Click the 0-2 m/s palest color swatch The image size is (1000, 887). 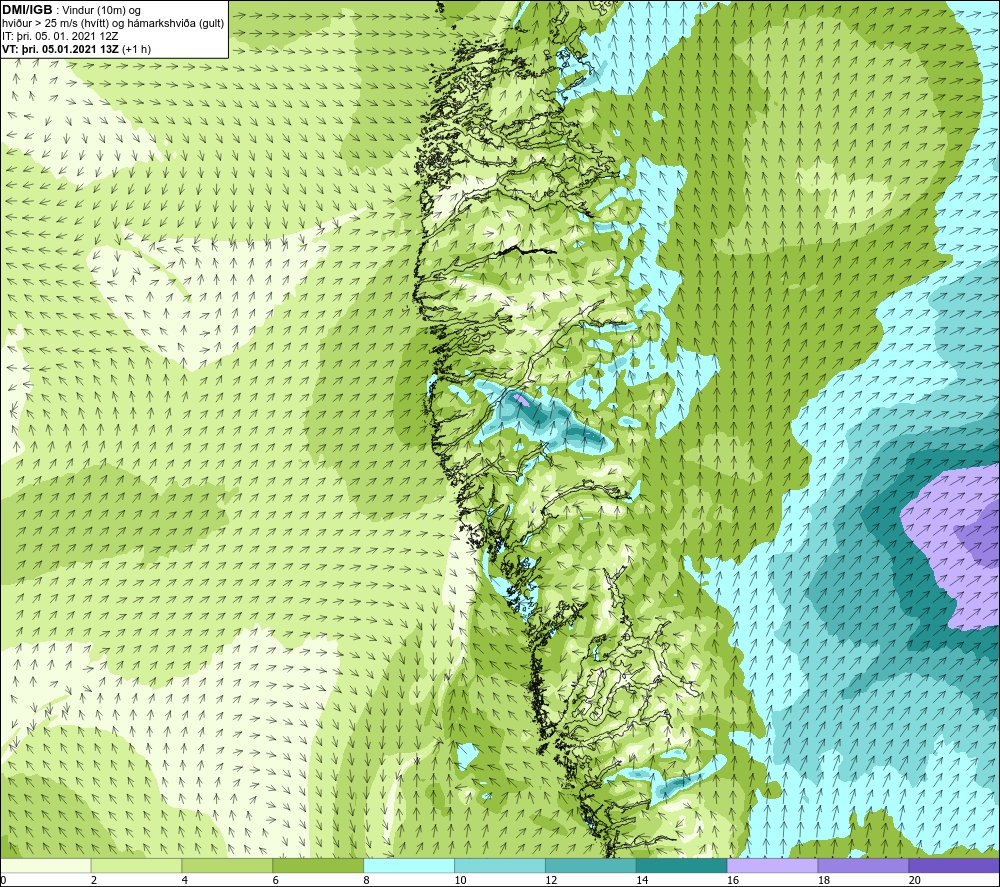pos(45,865)
